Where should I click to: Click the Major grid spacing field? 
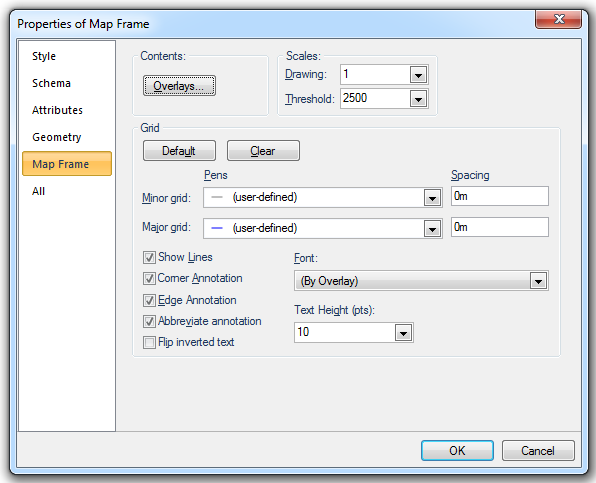click(x=500, y=227)
